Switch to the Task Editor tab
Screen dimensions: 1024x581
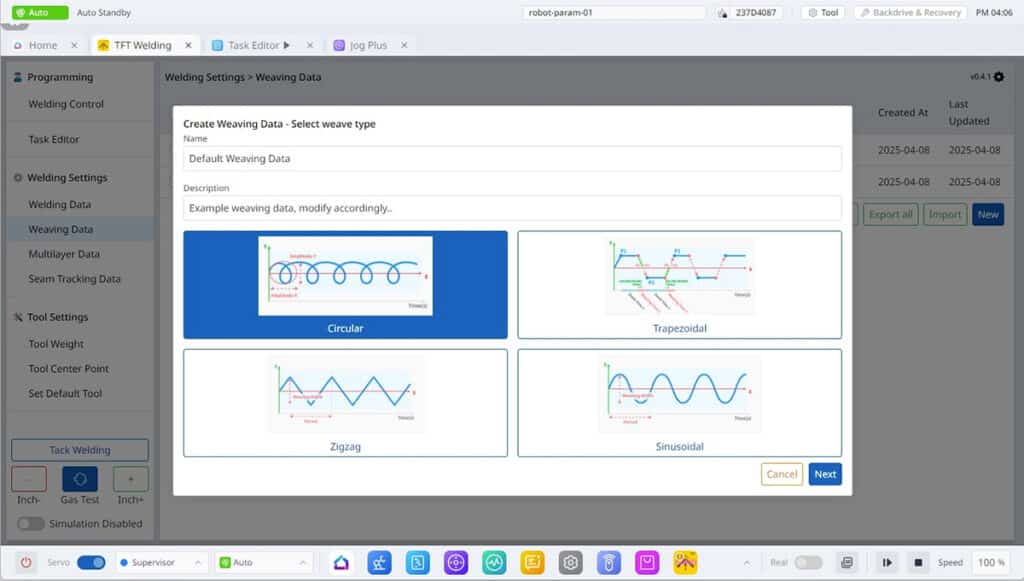(x=253, y=45)
